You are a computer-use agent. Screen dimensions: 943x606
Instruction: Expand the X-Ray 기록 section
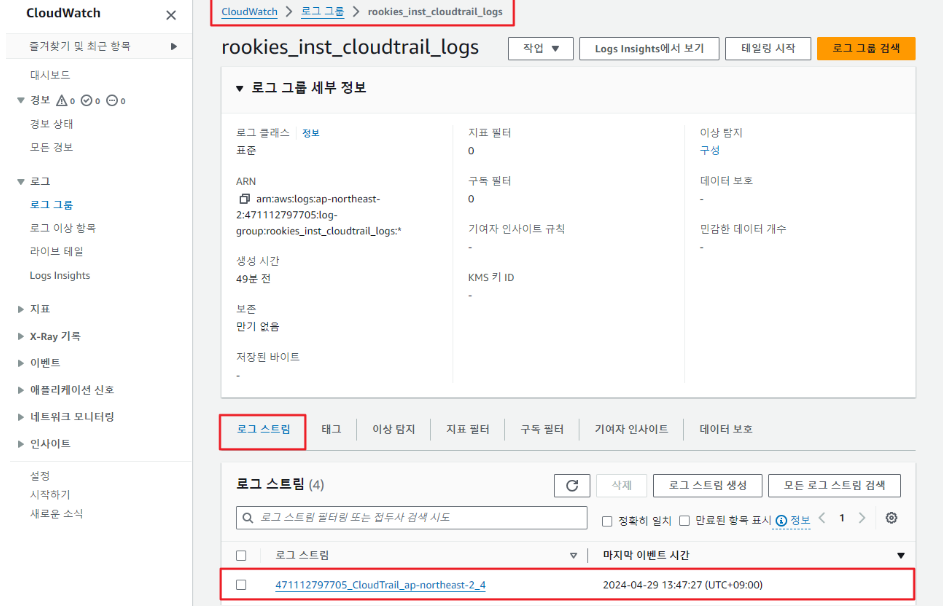[21, 336]
